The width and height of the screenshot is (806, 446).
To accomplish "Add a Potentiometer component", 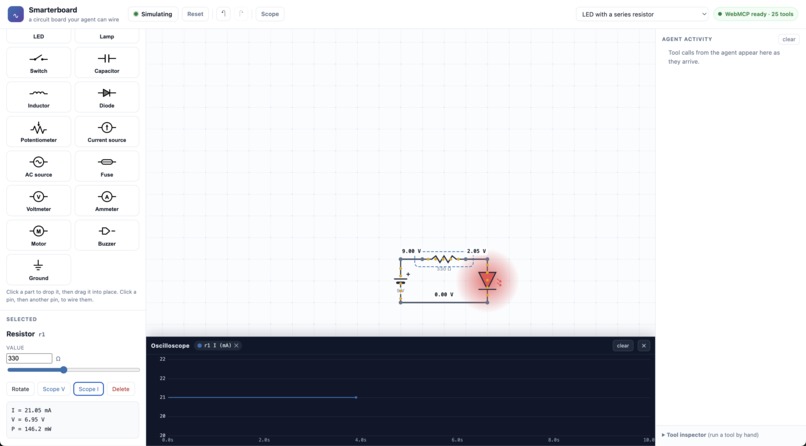I will point(39,132).
